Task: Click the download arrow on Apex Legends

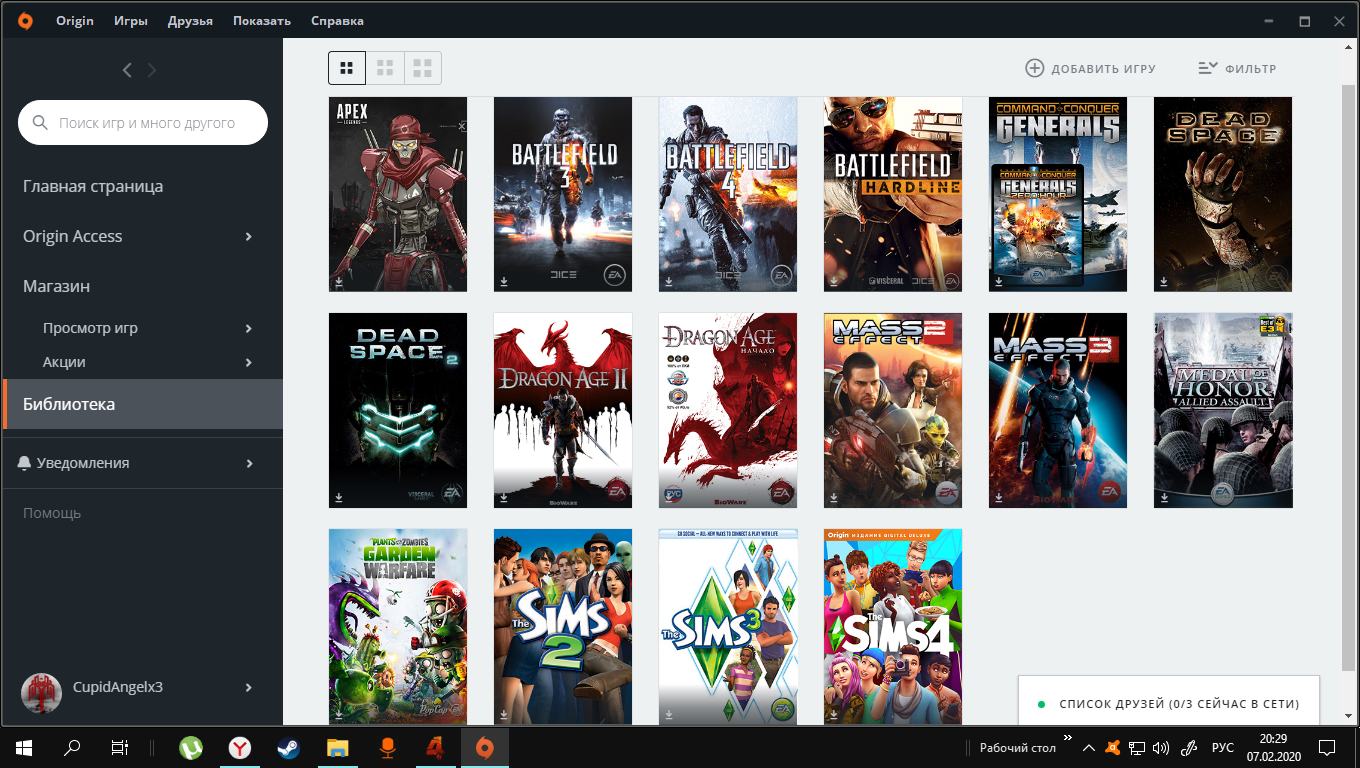Action: (x=339, y=282)
